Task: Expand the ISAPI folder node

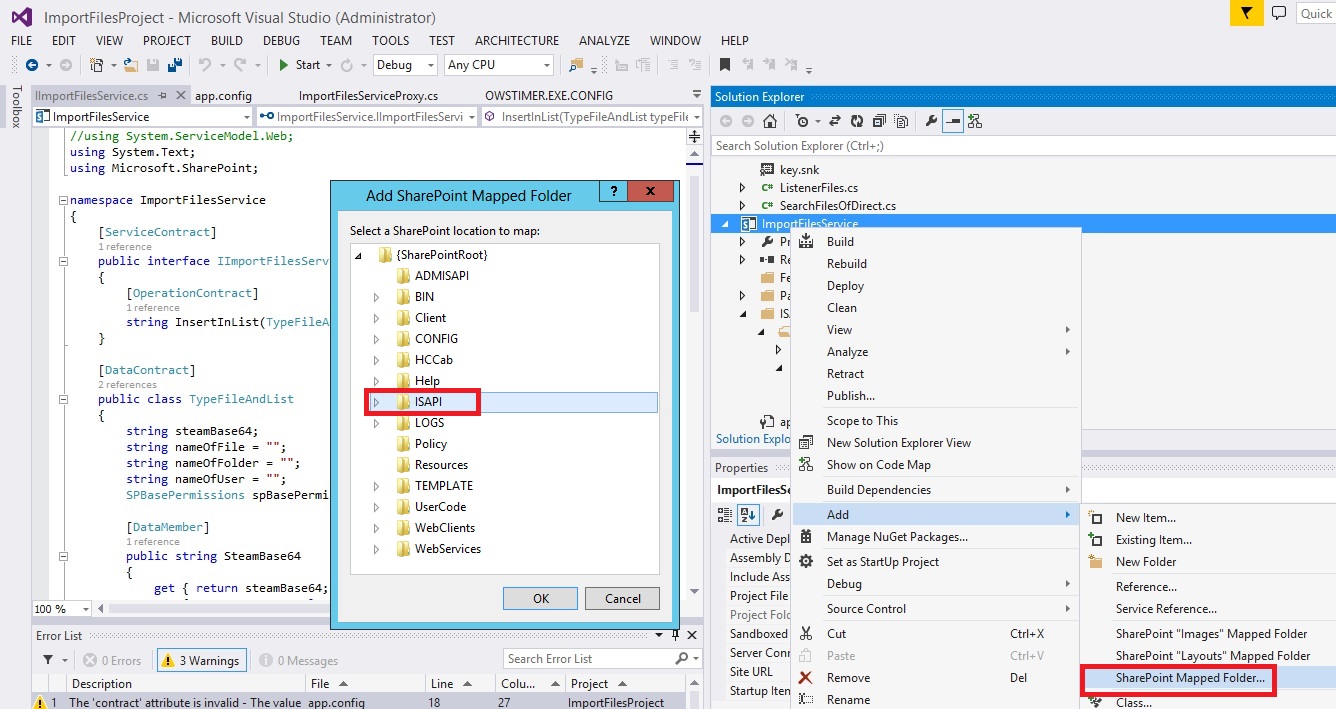Action: [376, 402]
